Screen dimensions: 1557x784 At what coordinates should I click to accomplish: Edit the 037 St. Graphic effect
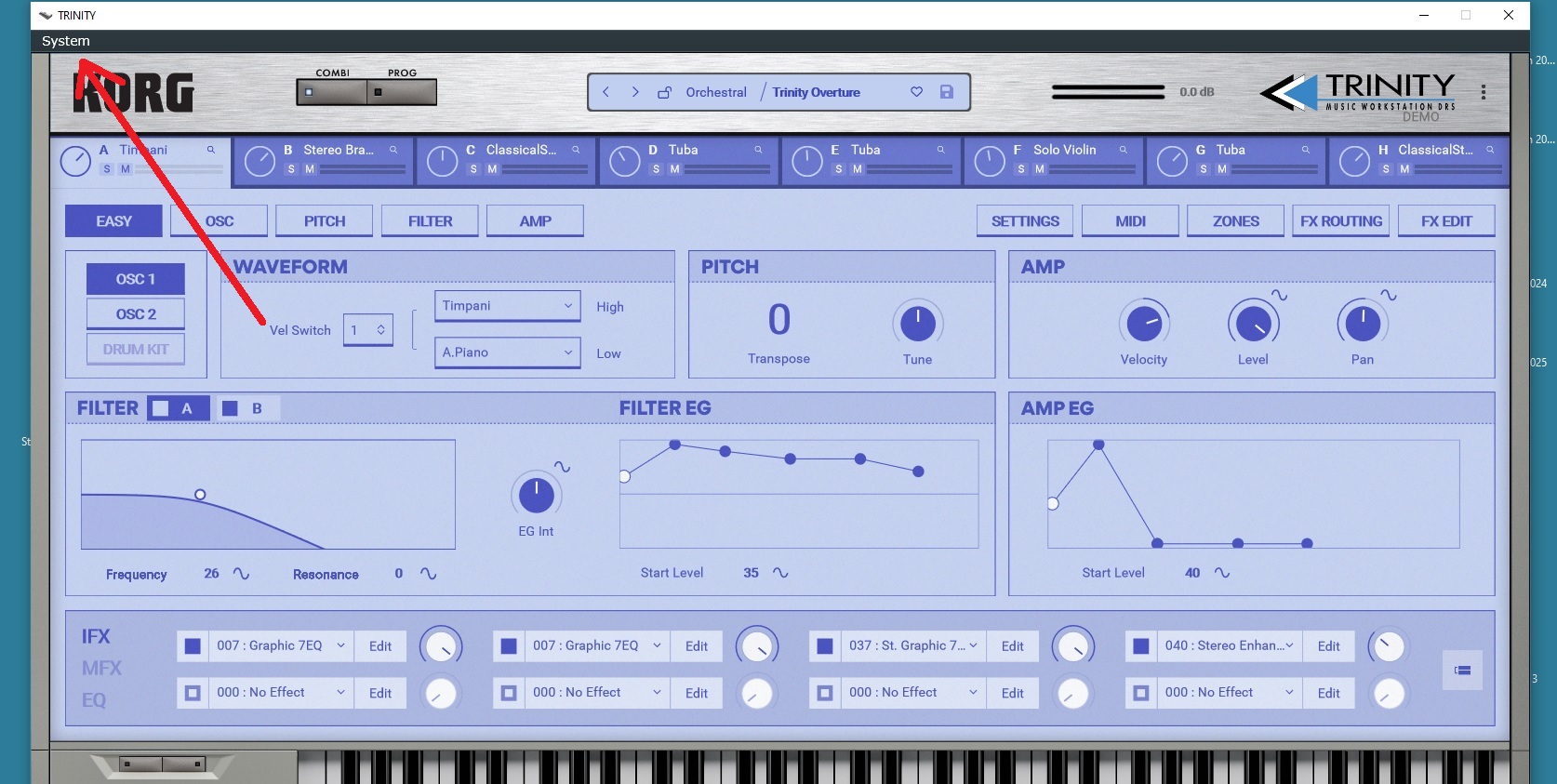[1013, 646]
